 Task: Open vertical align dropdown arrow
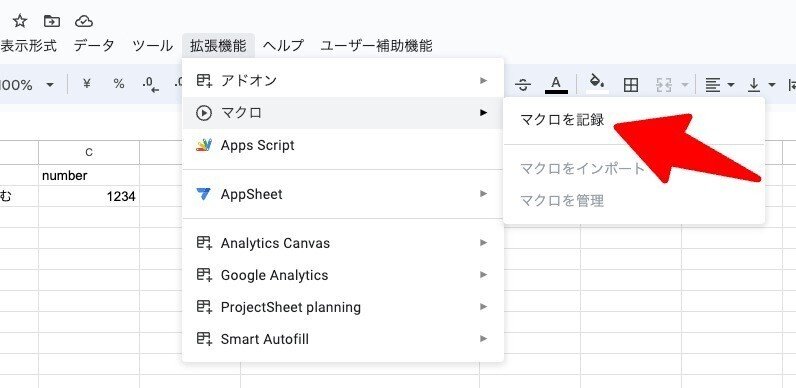click(x=772, y=85)
